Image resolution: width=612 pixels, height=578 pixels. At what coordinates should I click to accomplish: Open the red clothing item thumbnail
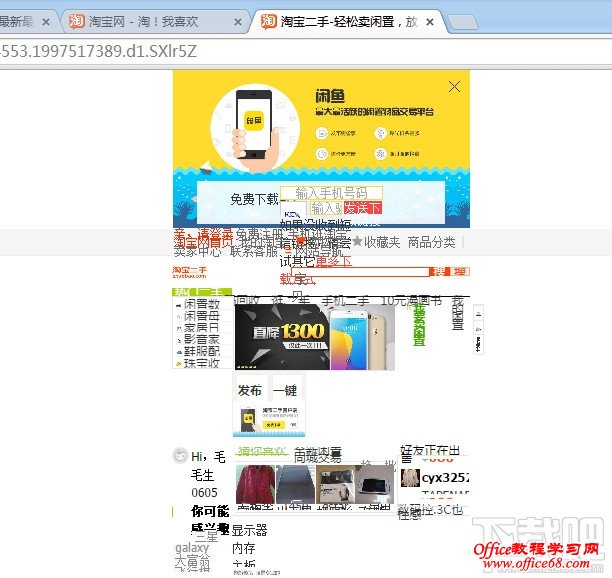click(x=255, y=484)
